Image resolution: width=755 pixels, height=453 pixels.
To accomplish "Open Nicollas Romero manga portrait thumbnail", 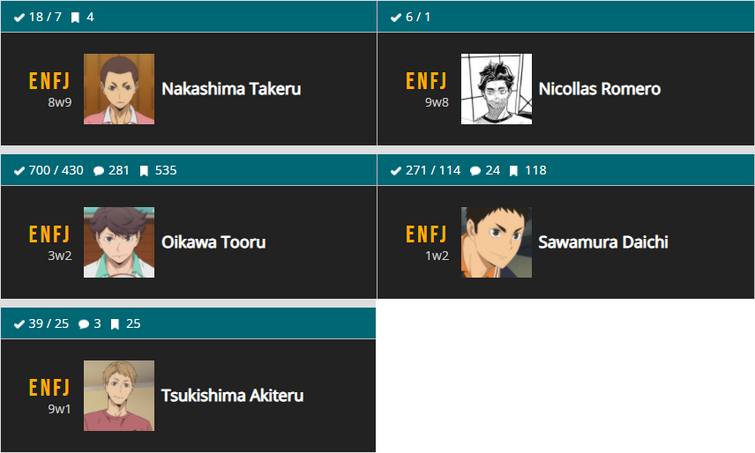I will click(x=496, y=89).
